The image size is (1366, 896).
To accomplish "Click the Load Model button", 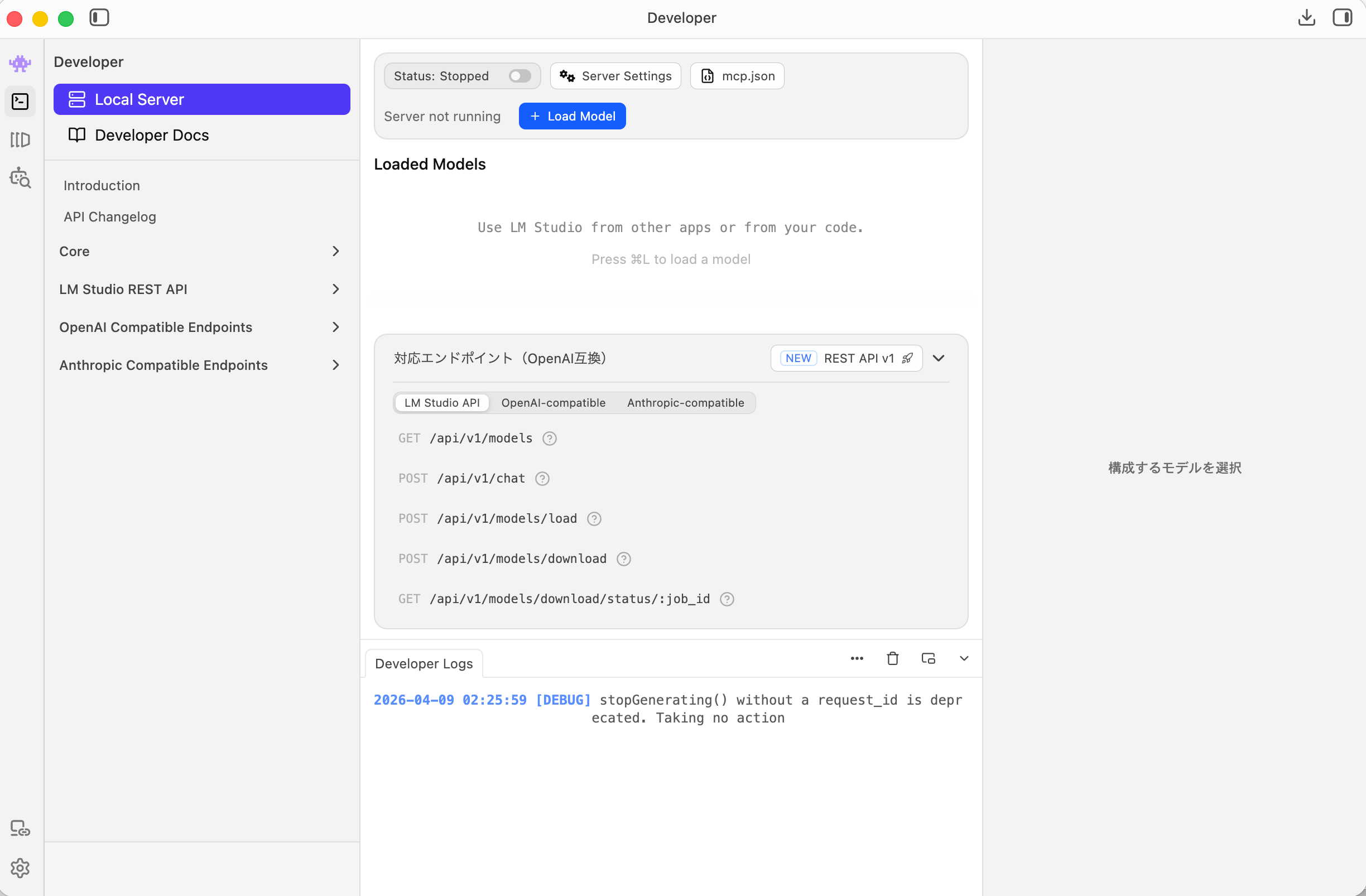I will [x=571, y=116].
